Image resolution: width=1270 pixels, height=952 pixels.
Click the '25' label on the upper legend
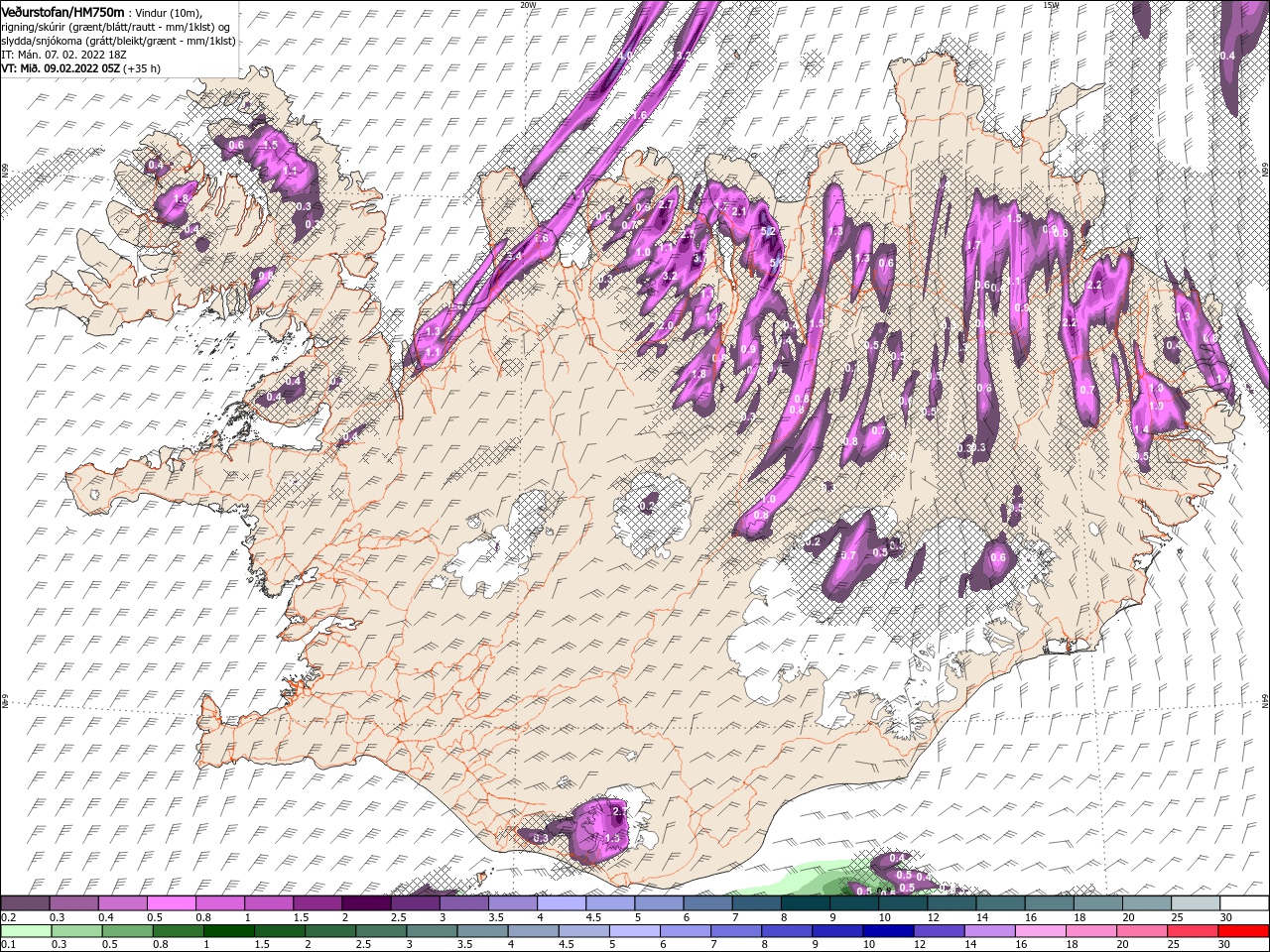click(x=1177, y=916)
